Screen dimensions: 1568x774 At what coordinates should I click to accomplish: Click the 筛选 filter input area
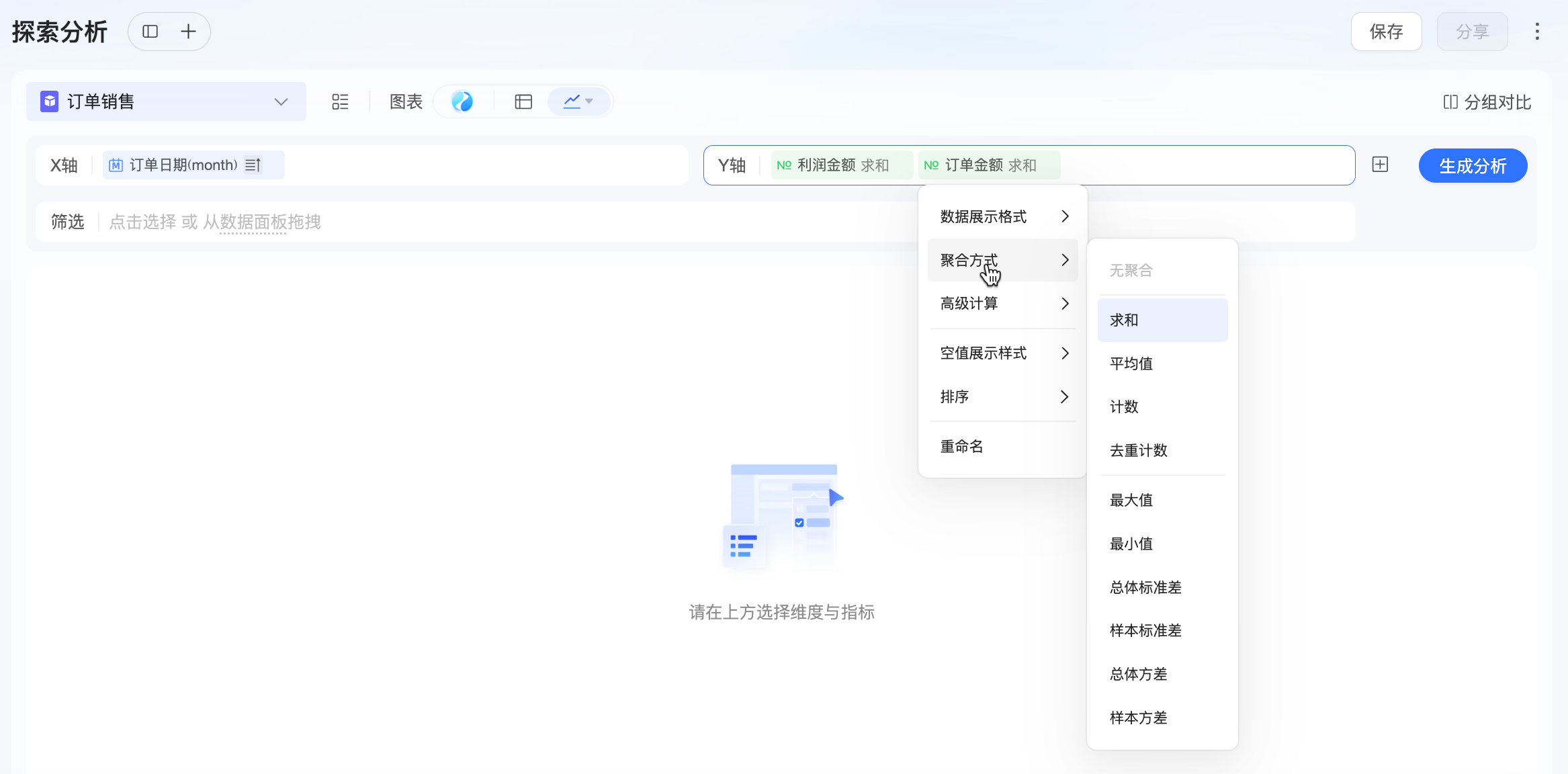tap(215, 222)
